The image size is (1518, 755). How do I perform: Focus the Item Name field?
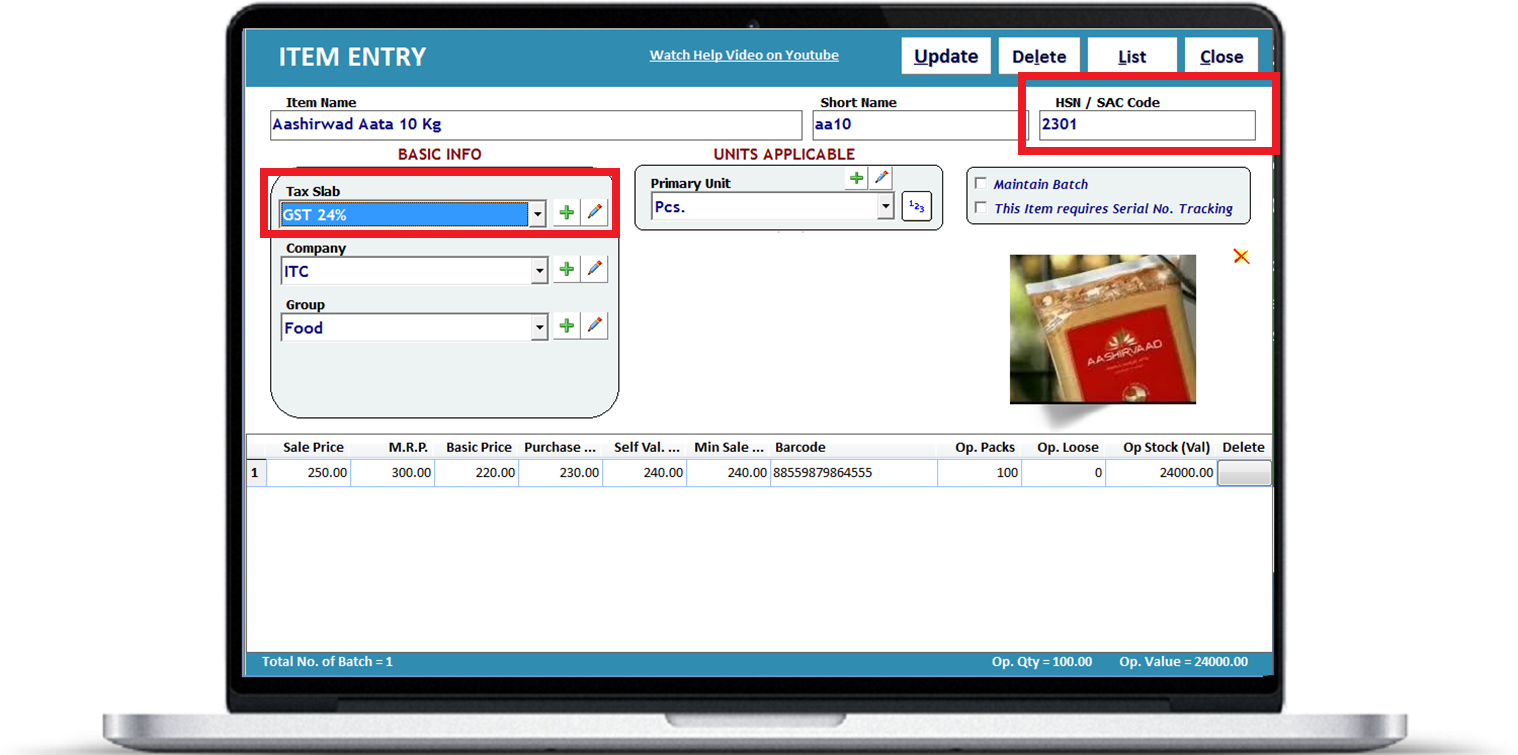click(x=536, y=125)
